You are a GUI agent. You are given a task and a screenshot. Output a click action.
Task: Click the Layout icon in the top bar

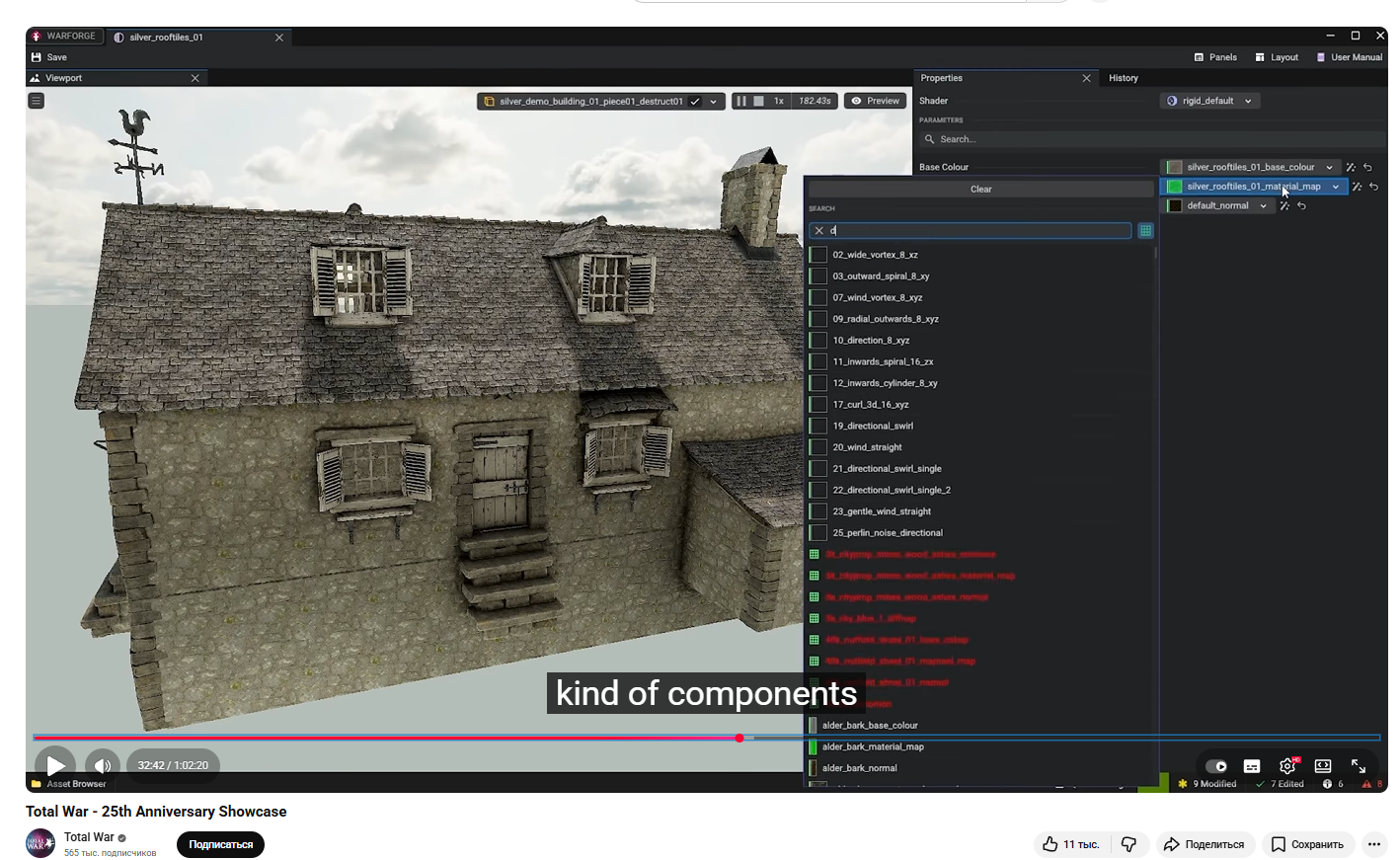pos(1260,57)
